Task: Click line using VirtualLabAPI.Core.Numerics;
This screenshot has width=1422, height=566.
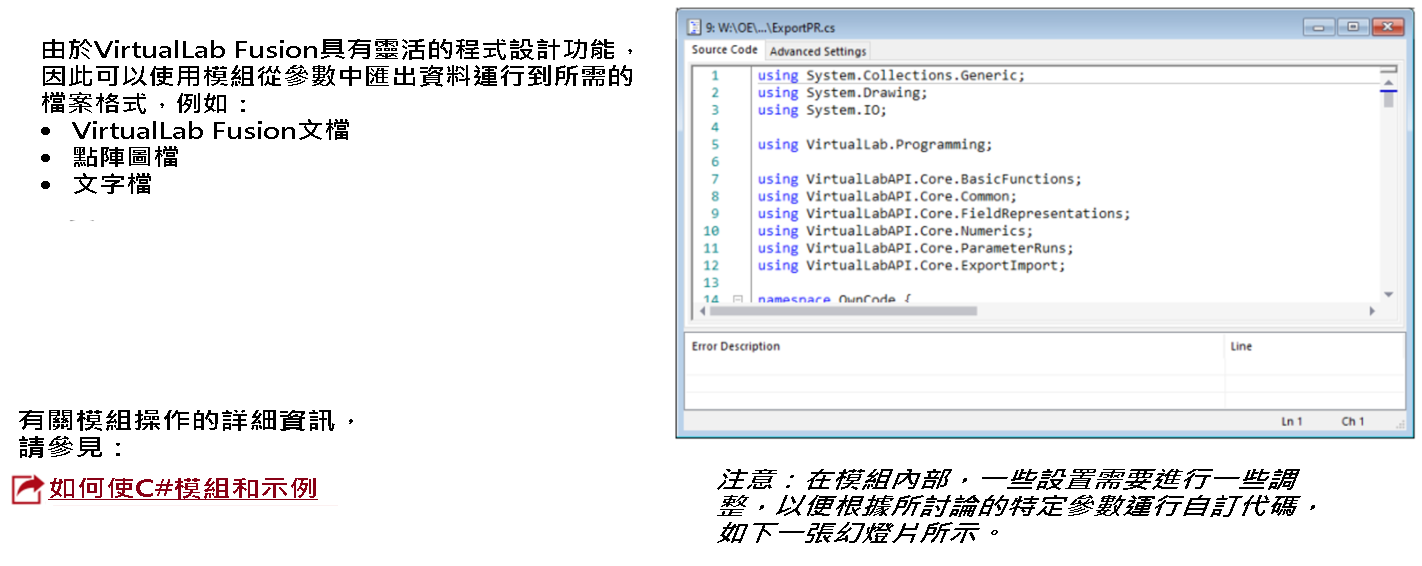Action: tap(895, 231)
